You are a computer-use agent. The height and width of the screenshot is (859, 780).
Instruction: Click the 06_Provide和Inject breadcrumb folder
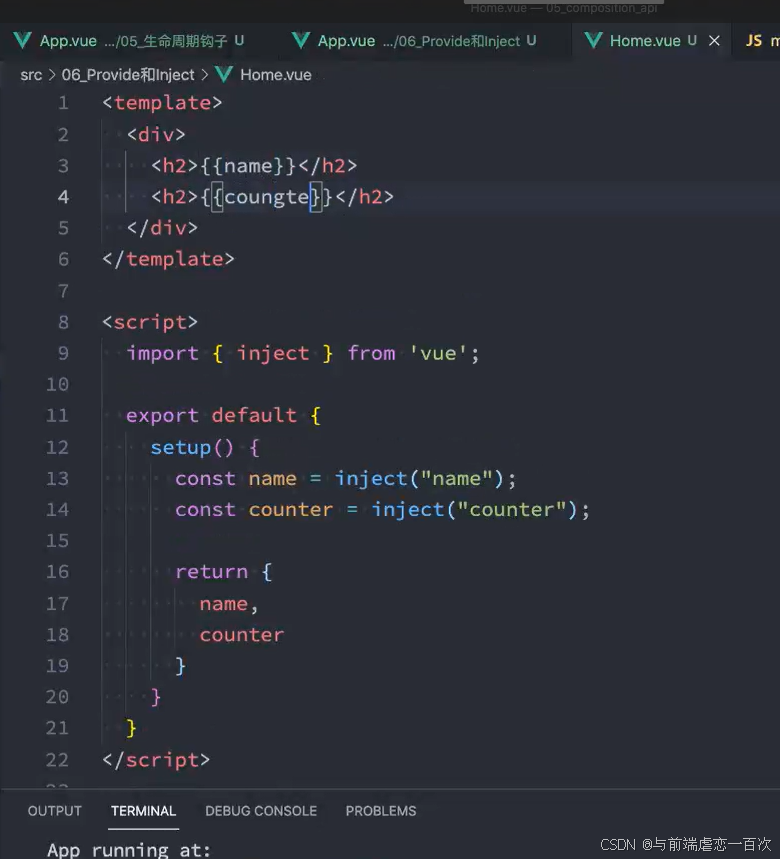[x=128, y=75]
